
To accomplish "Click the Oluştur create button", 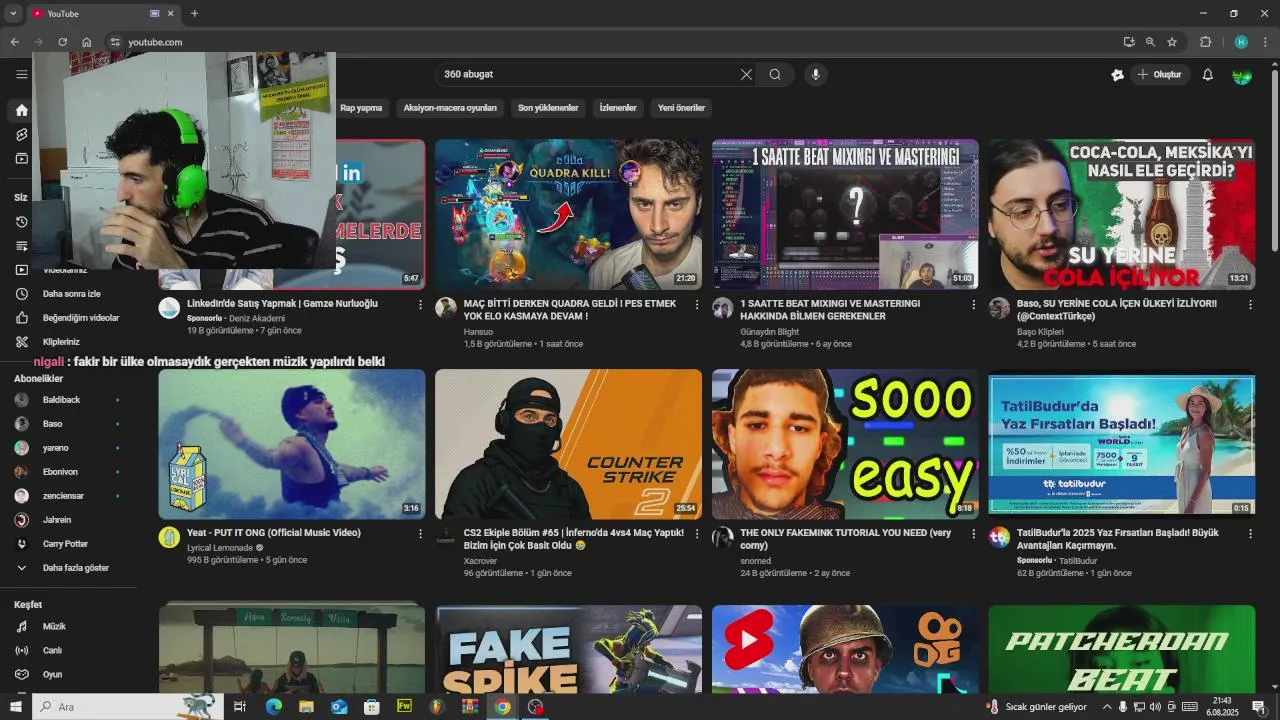I will click(x=1160, y=74).
